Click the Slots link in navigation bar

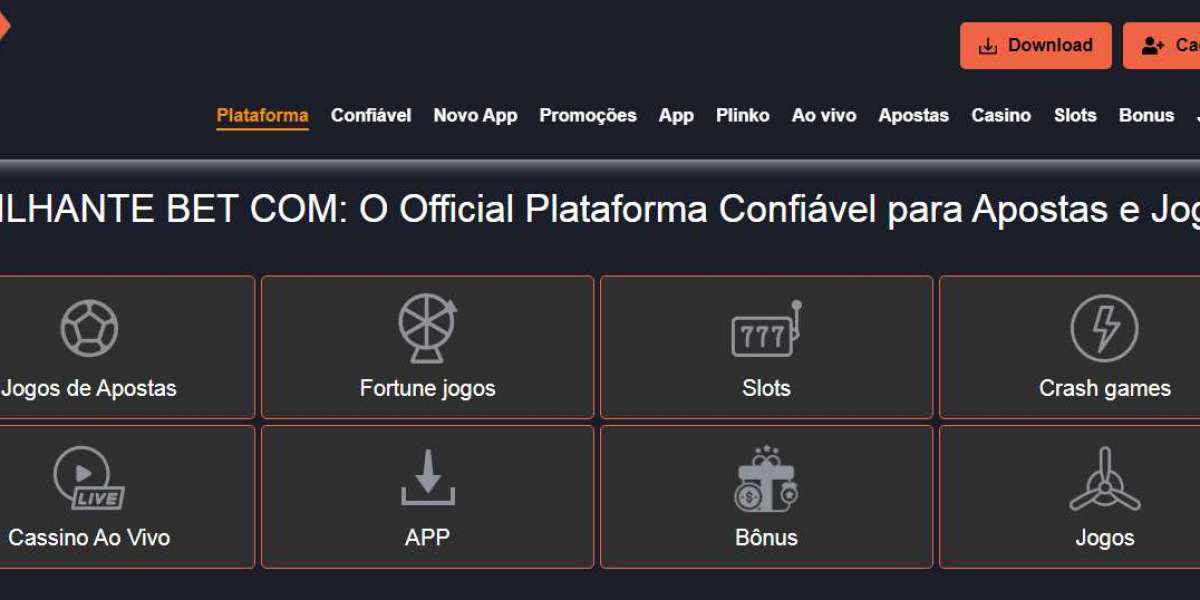pos(1075,115)
